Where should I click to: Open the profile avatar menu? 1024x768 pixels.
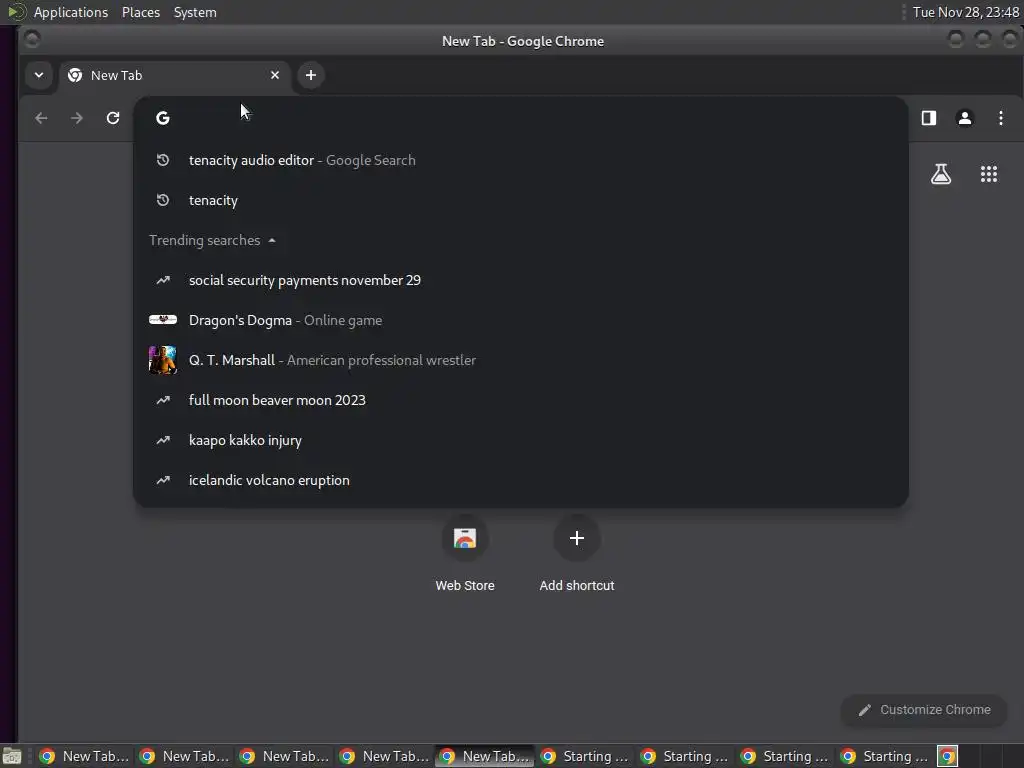(965, 118)
